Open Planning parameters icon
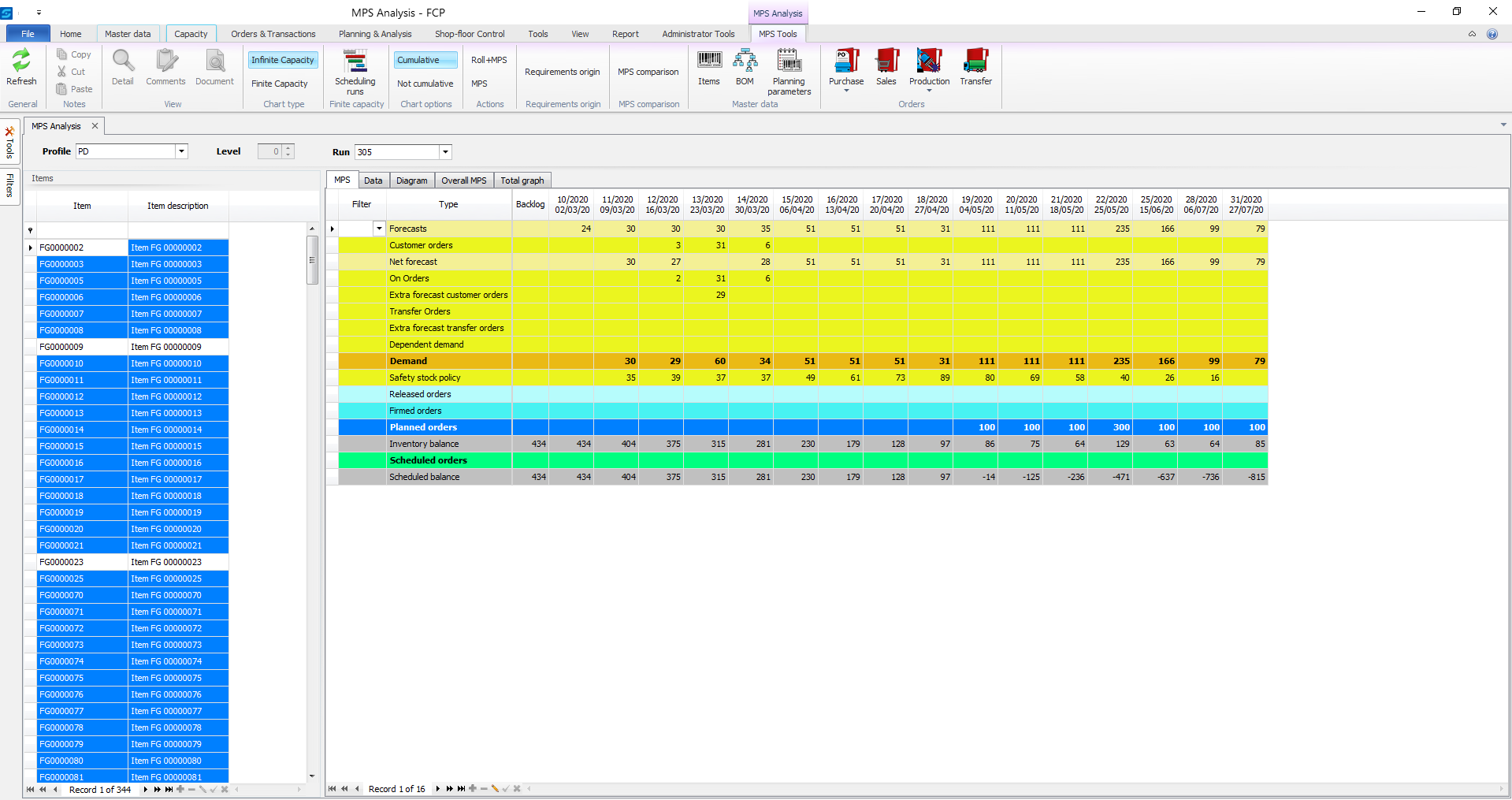Screen dimensions: 1512x800 coord(789,61)
